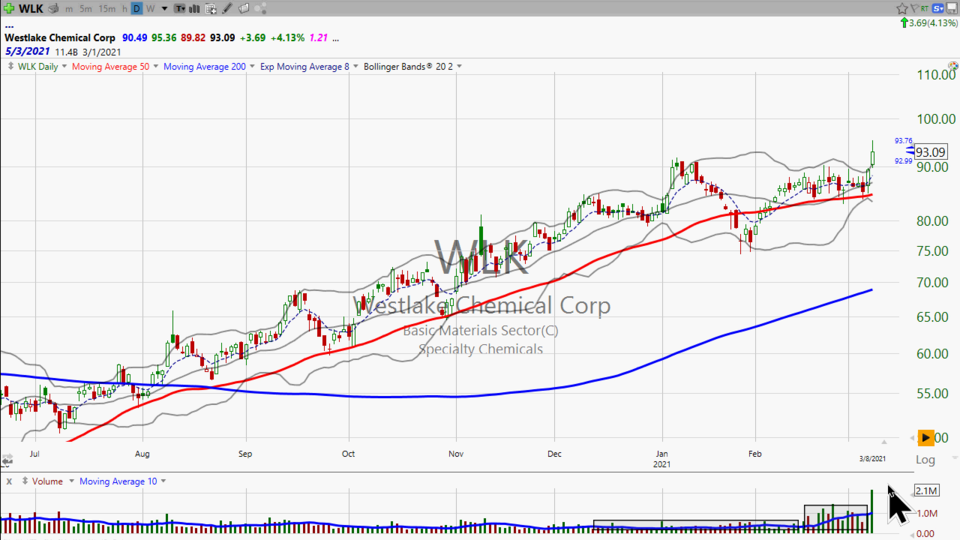Click the 5/3/2021 earnings date
The height and width of the screenshot is (540, 960).
point(28,51)
